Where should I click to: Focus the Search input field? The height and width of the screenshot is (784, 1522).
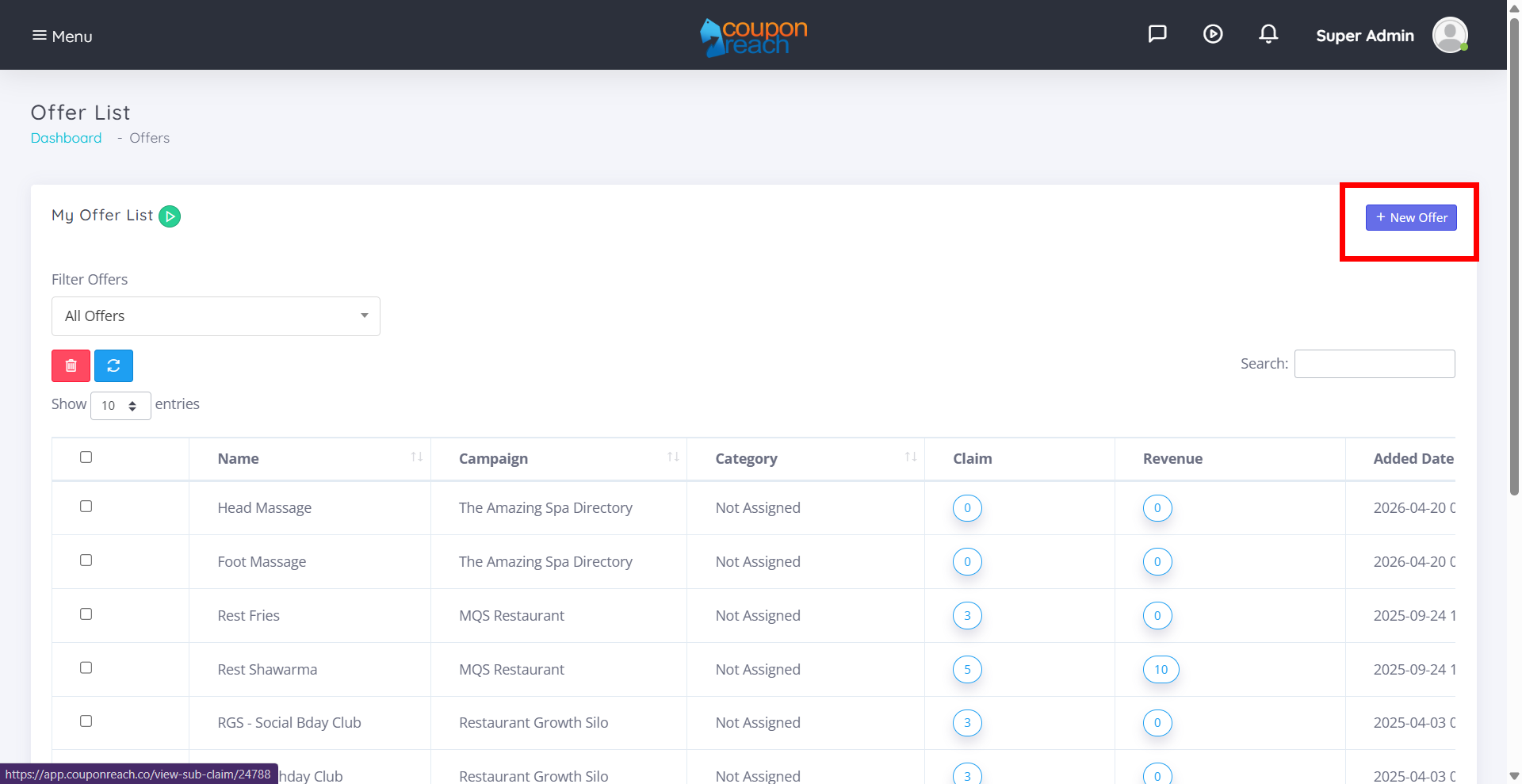pos(1375,364)
